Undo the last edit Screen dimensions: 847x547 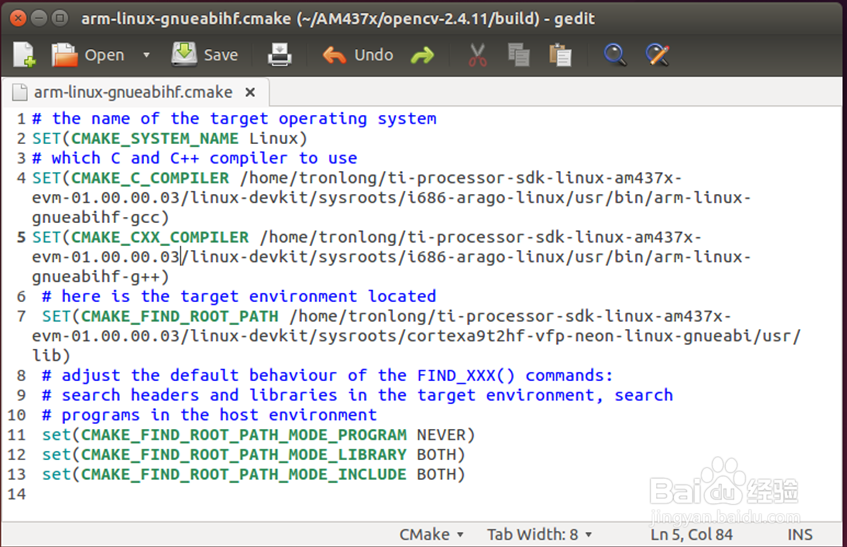click(358, 55)
